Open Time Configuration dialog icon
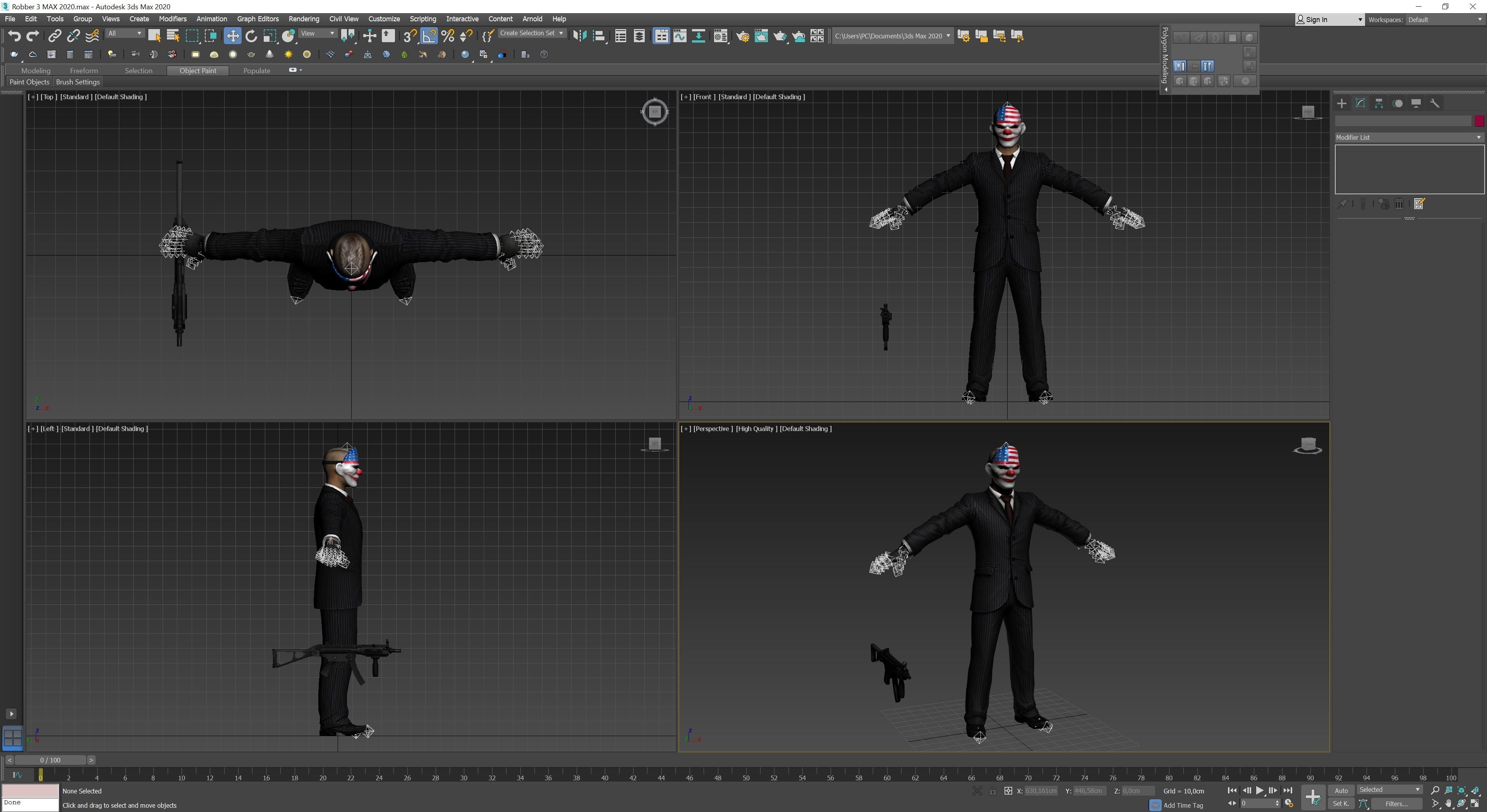Viewport: 1487px width, 812px height. [1290, 803]
